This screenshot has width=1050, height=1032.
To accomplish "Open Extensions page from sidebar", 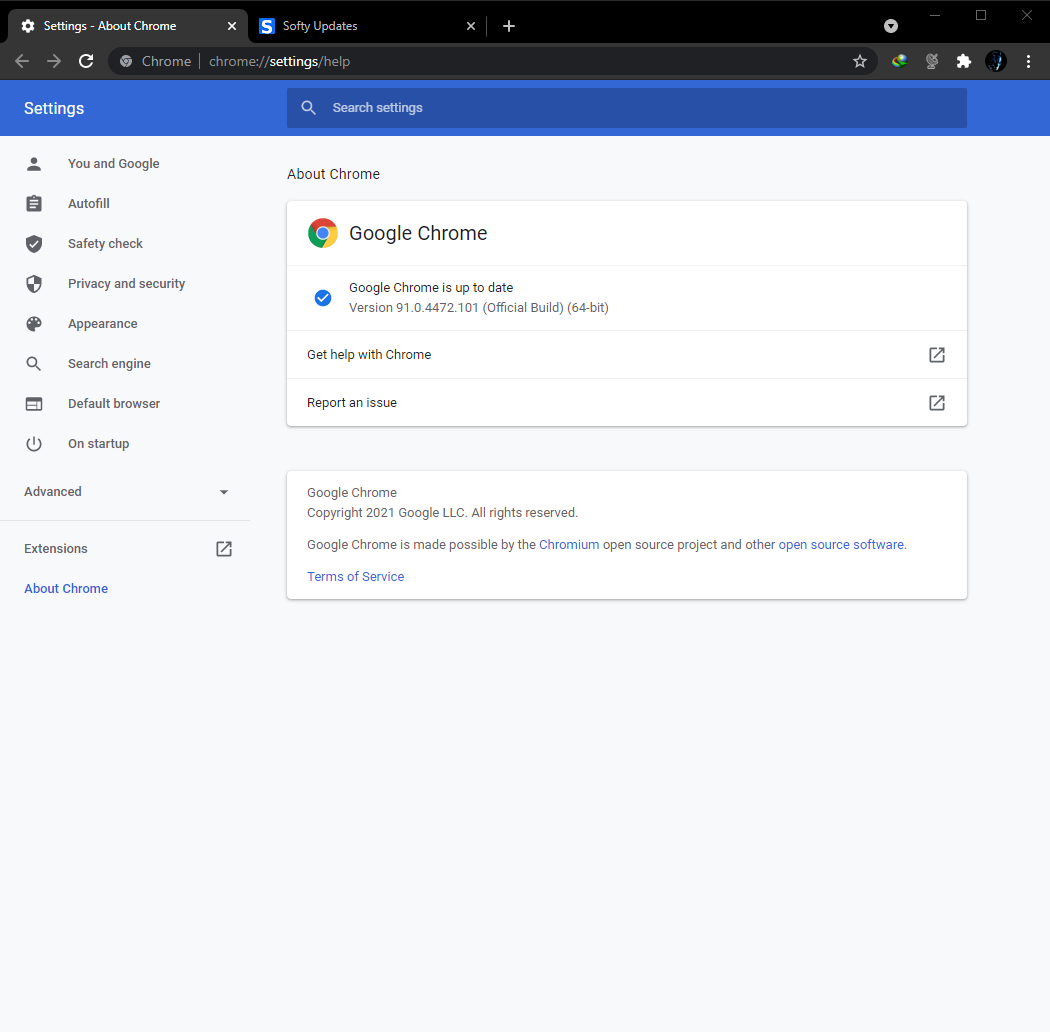I will click(56, 549).
